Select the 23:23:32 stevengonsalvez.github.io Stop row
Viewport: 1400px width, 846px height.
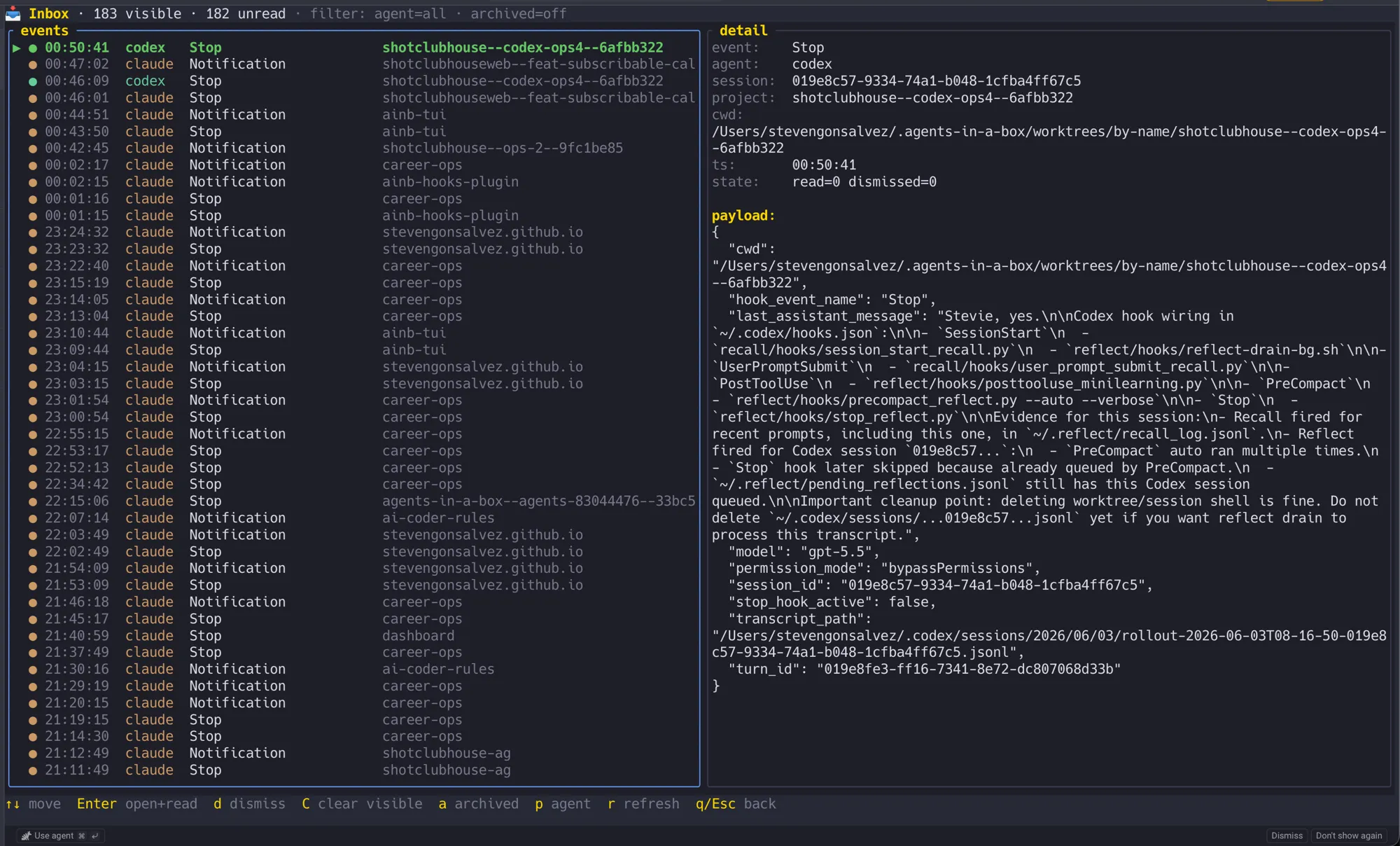click(354, 249)
